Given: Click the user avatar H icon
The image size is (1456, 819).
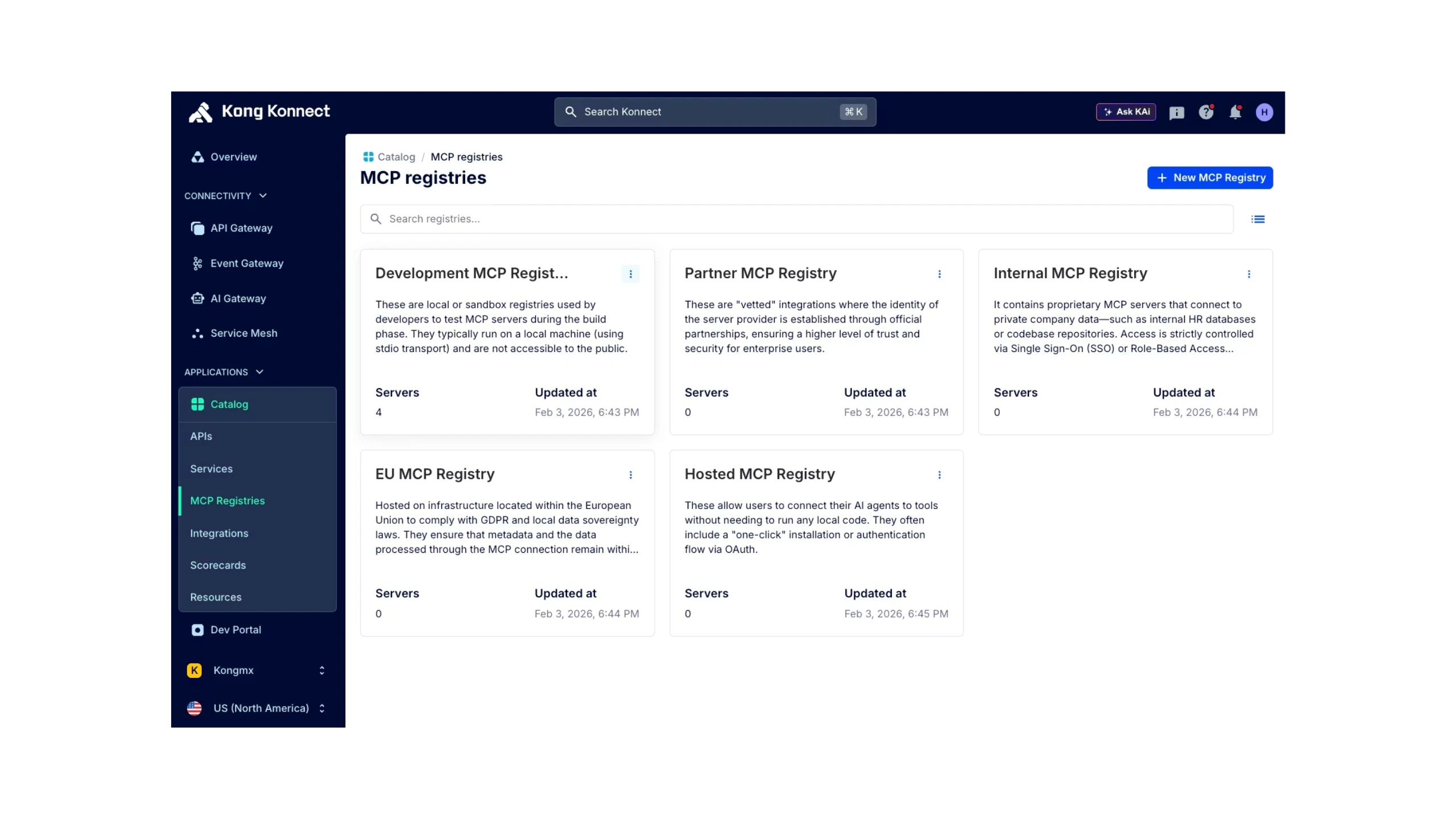Looking at the screenshot, I should [x=1264, y=112].
